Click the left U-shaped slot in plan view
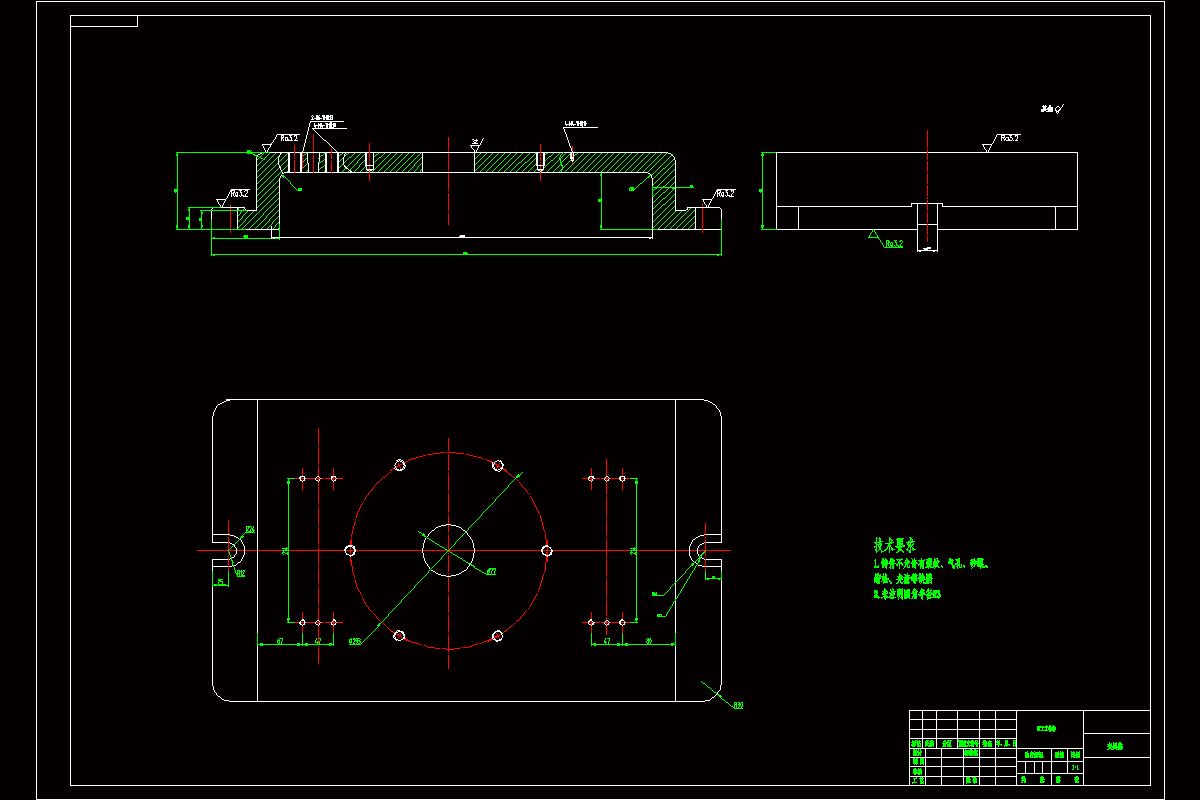Image resolution: width=1200 pixels, height=800 pixels. coord(228,550)
